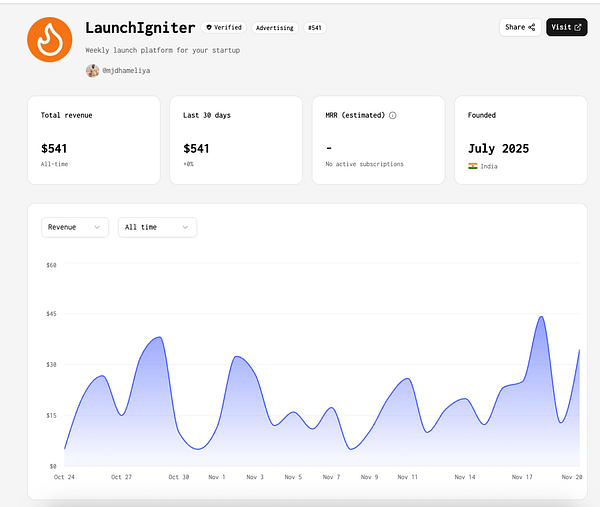Click the 'Oct 30' x-axis label
The height and width of the screenshot is (507, 600).
coord(179,477)
